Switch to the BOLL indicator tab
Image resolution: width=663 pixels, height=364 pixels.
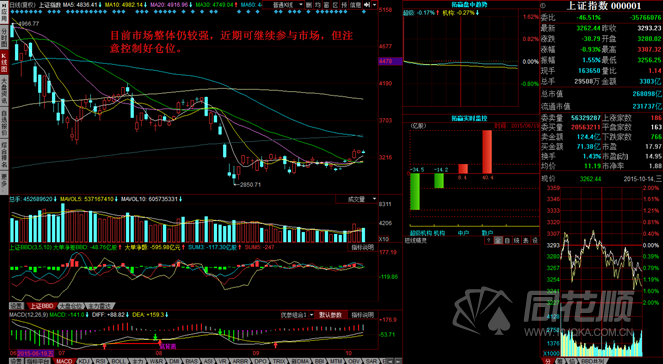pyautogui.click(x=119, y=361)
